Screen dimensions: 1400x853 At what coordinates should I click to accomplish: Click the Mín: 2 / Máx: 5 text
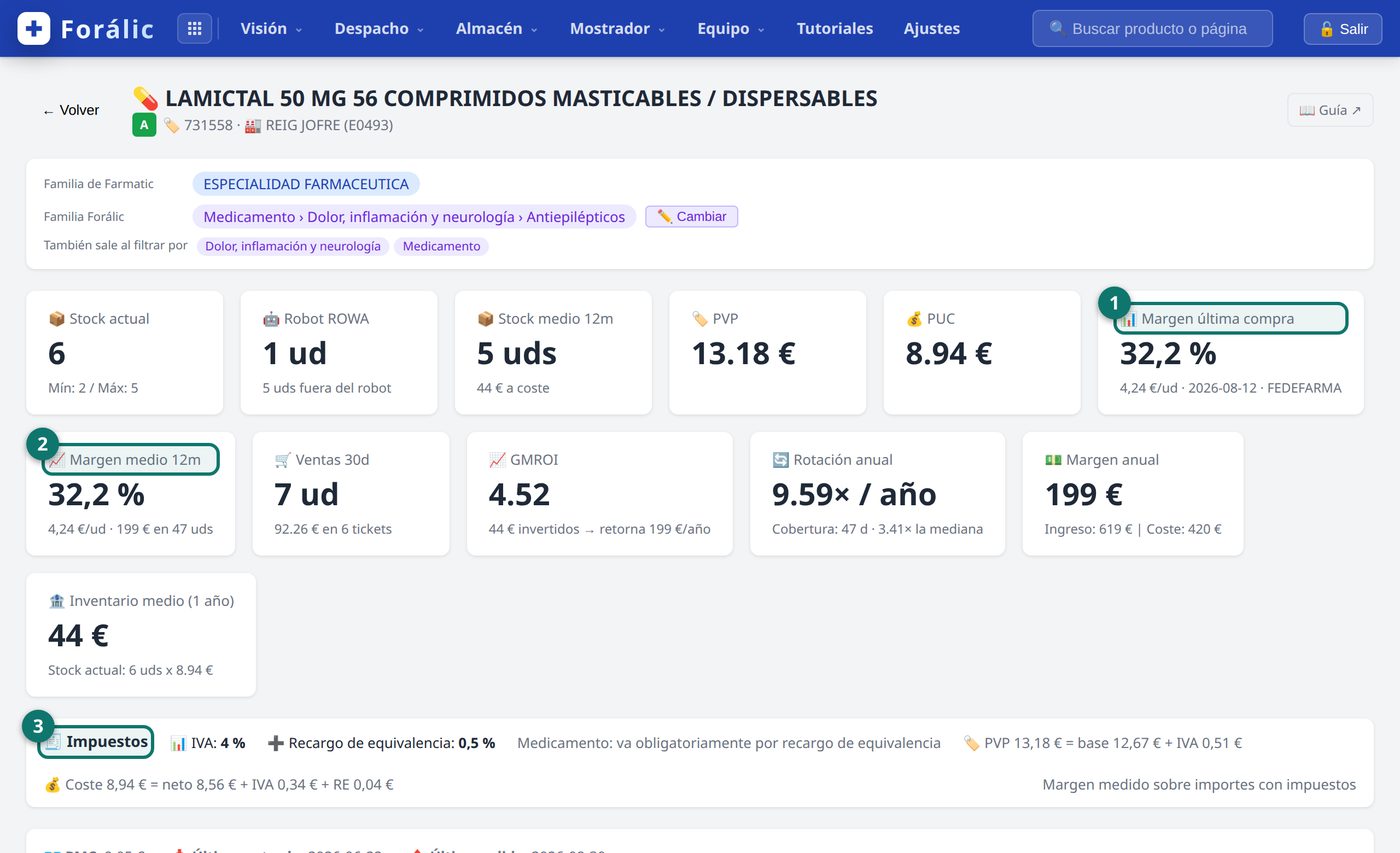(x=93, y=388)
